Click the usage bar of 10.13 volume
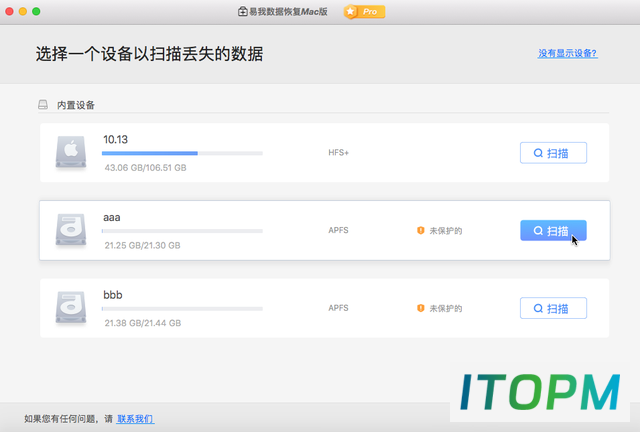This screenshot has width=640, height=432. point(182,153)
